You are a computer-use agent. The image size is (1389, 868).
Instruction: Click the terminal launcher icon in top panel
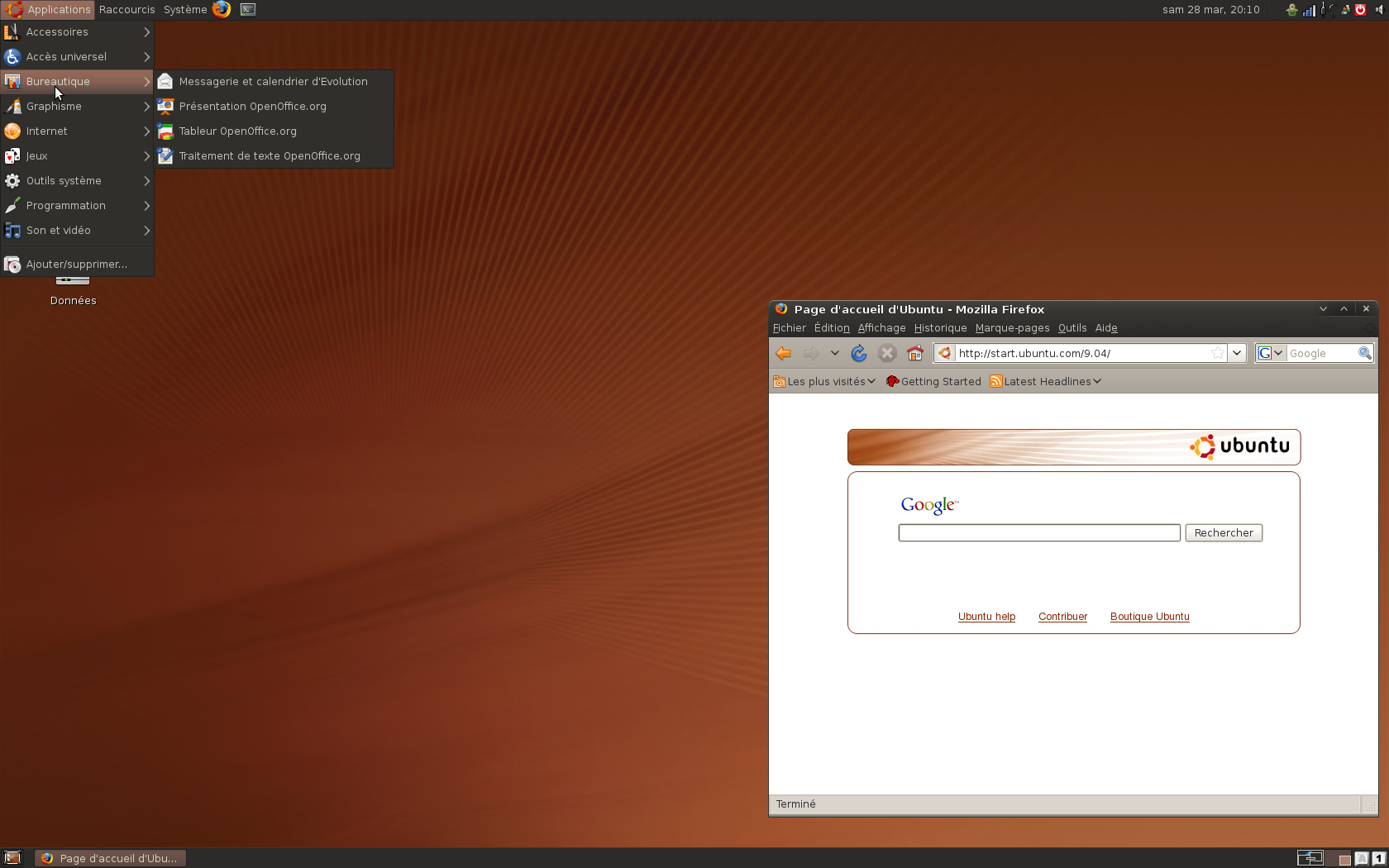tap(247, 9)
